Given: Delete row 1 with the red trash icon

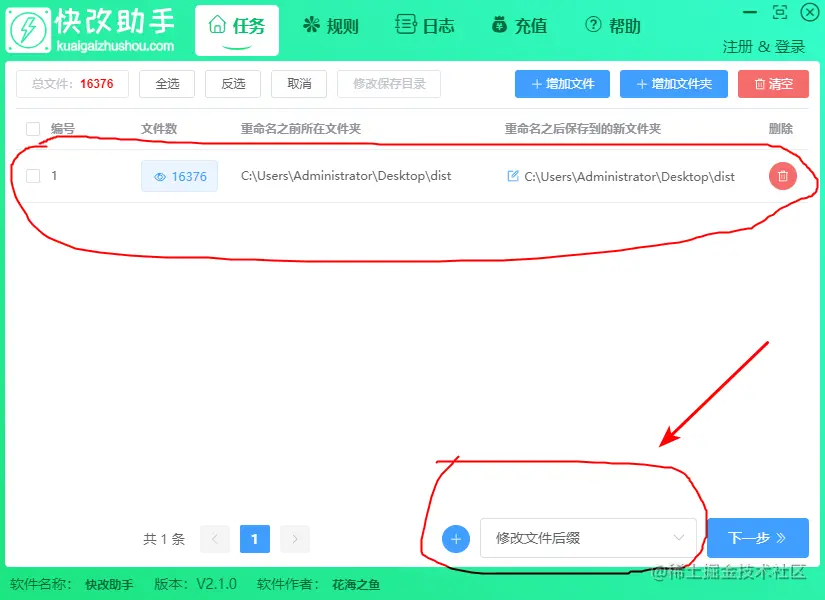Looking at the screenshot, I should (x=782, y=176).
